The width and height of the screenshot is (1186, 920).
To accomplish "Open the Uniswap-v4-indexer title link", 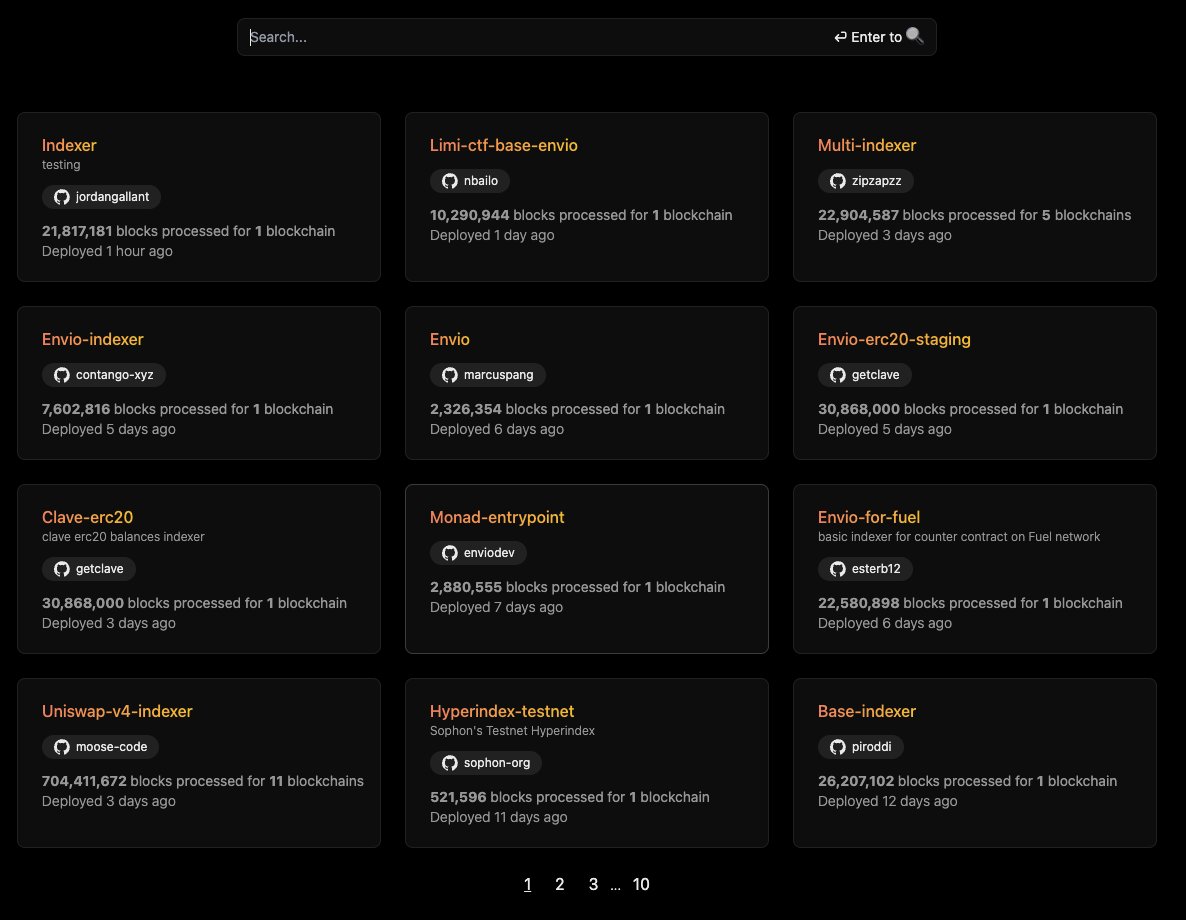I will point(117,711).
